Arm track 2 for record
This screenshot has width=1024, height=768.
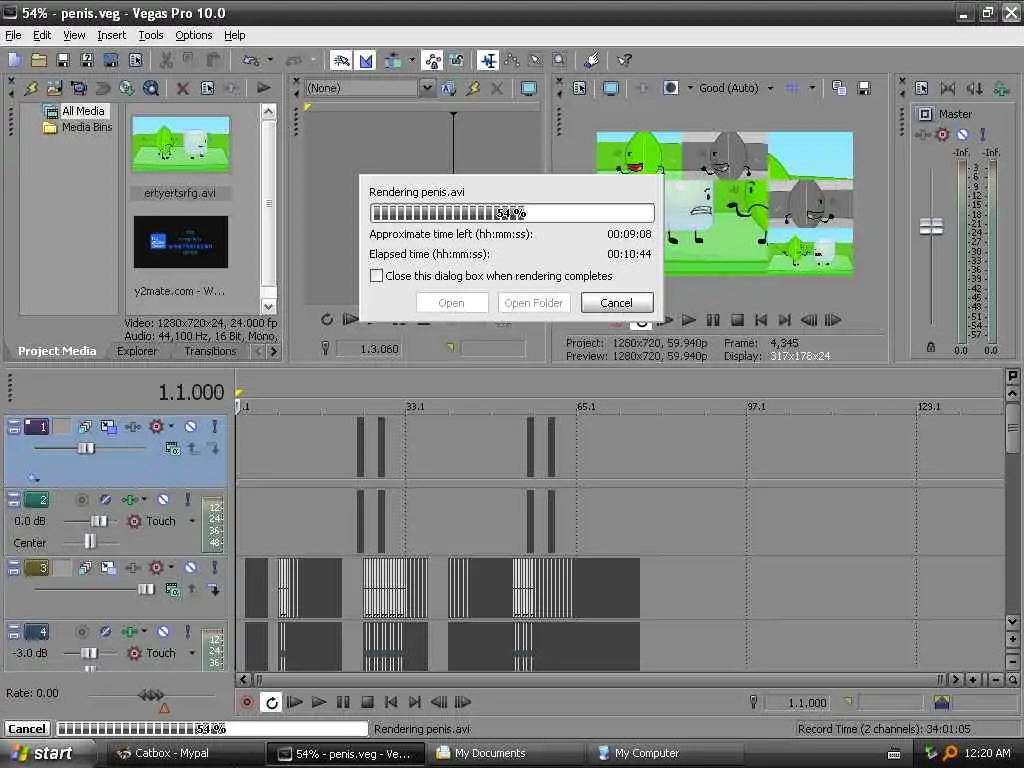click(x=82, y=500)
